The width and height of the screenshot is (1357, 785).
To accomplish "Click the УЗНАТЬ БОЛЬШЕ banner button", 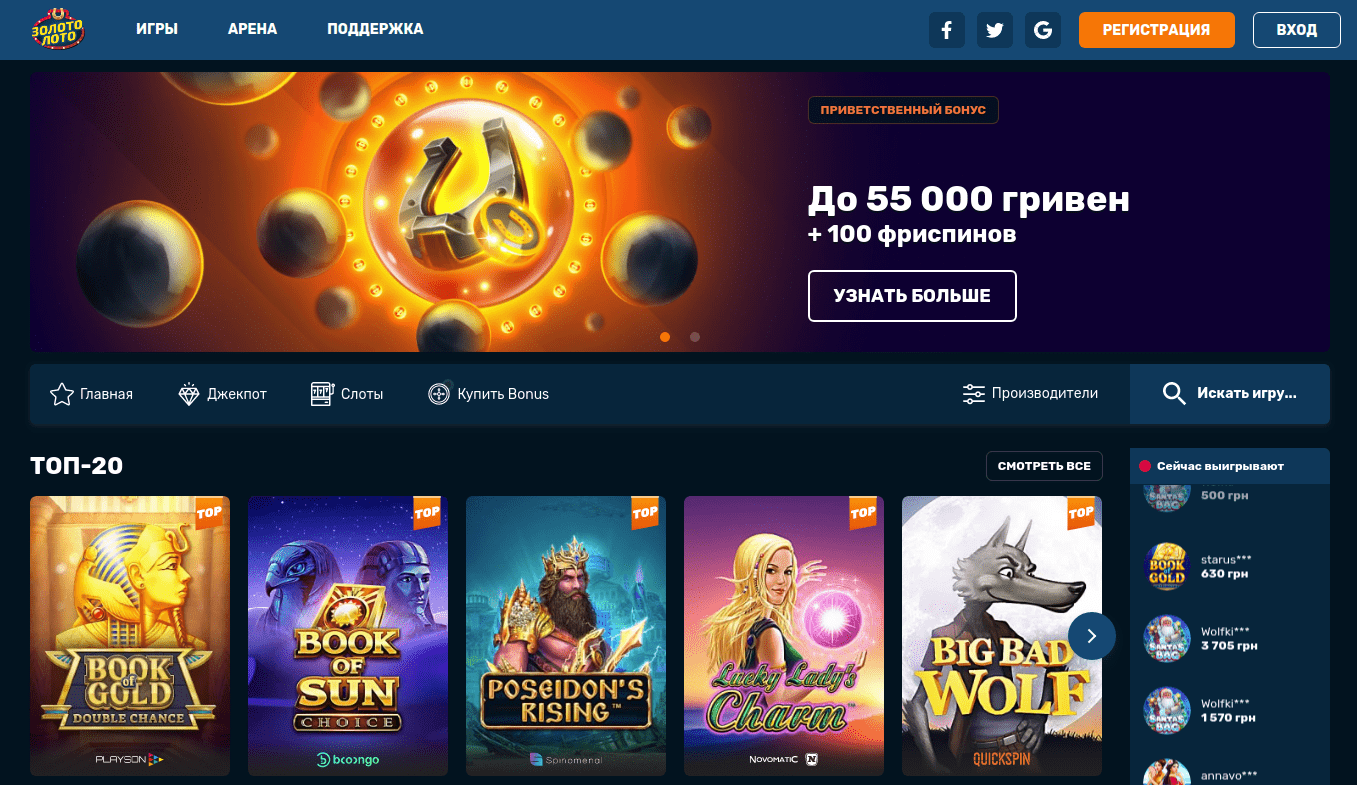I will pyautogui.click(x=912, y=296).
